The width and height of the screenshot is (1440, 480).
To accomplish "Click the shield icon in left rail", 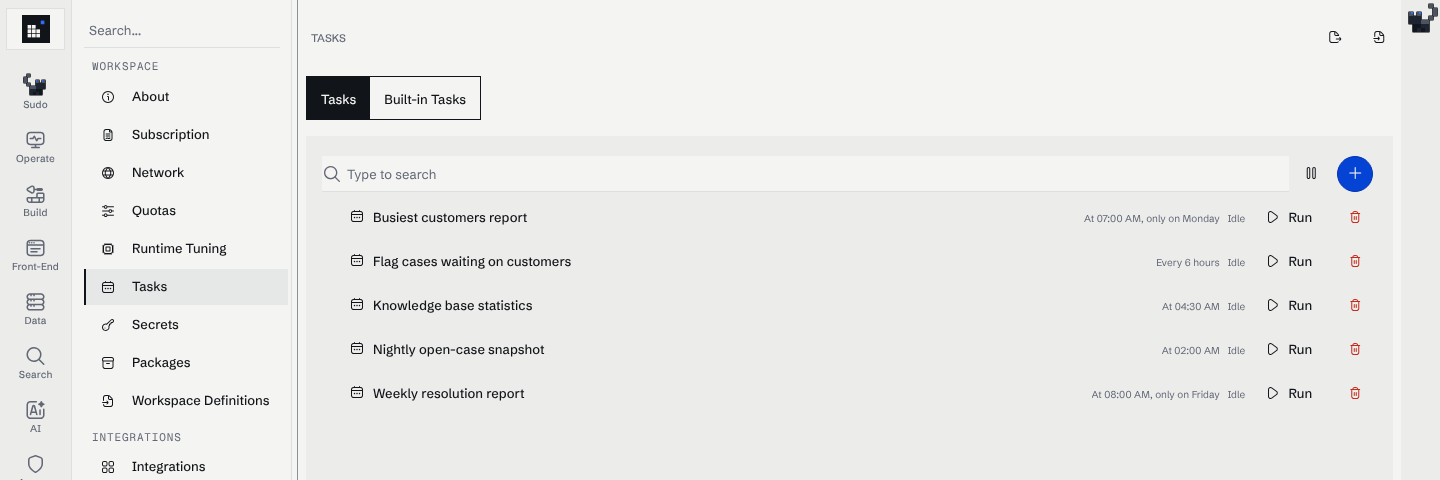I will click(35, 464).
